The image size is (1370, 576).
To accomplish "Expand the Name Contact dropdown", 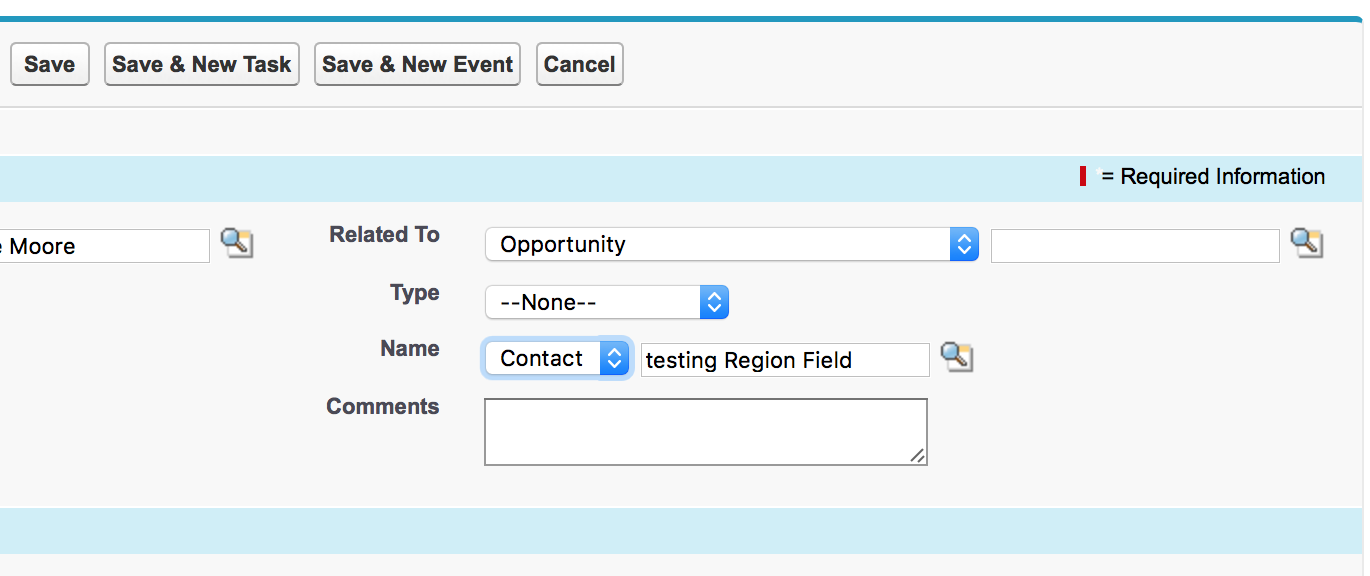I will [x=556, y=358].
